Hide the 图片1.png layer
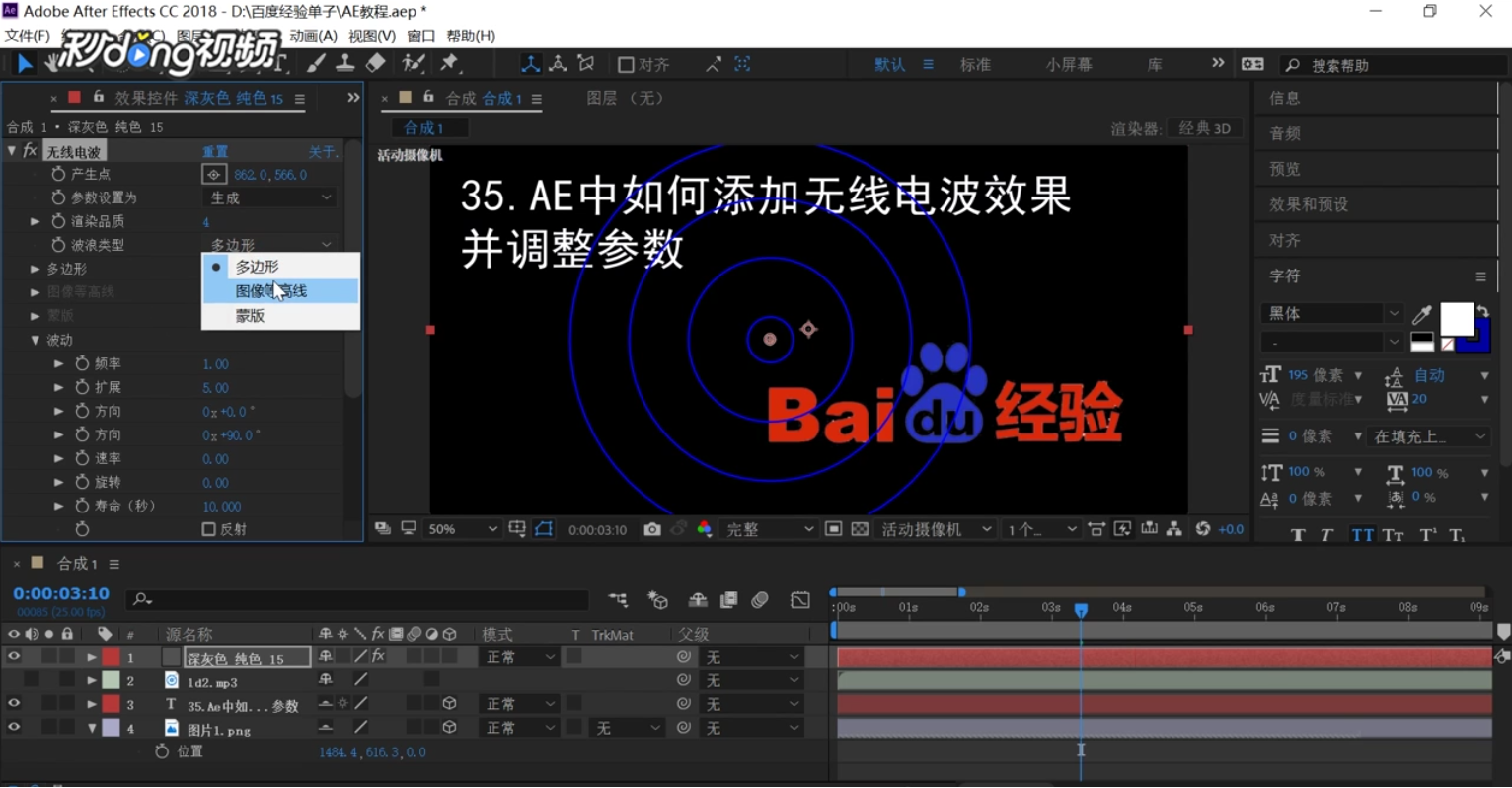The height and width of the screenshot is (788, 1512). [x=14, y=727]
